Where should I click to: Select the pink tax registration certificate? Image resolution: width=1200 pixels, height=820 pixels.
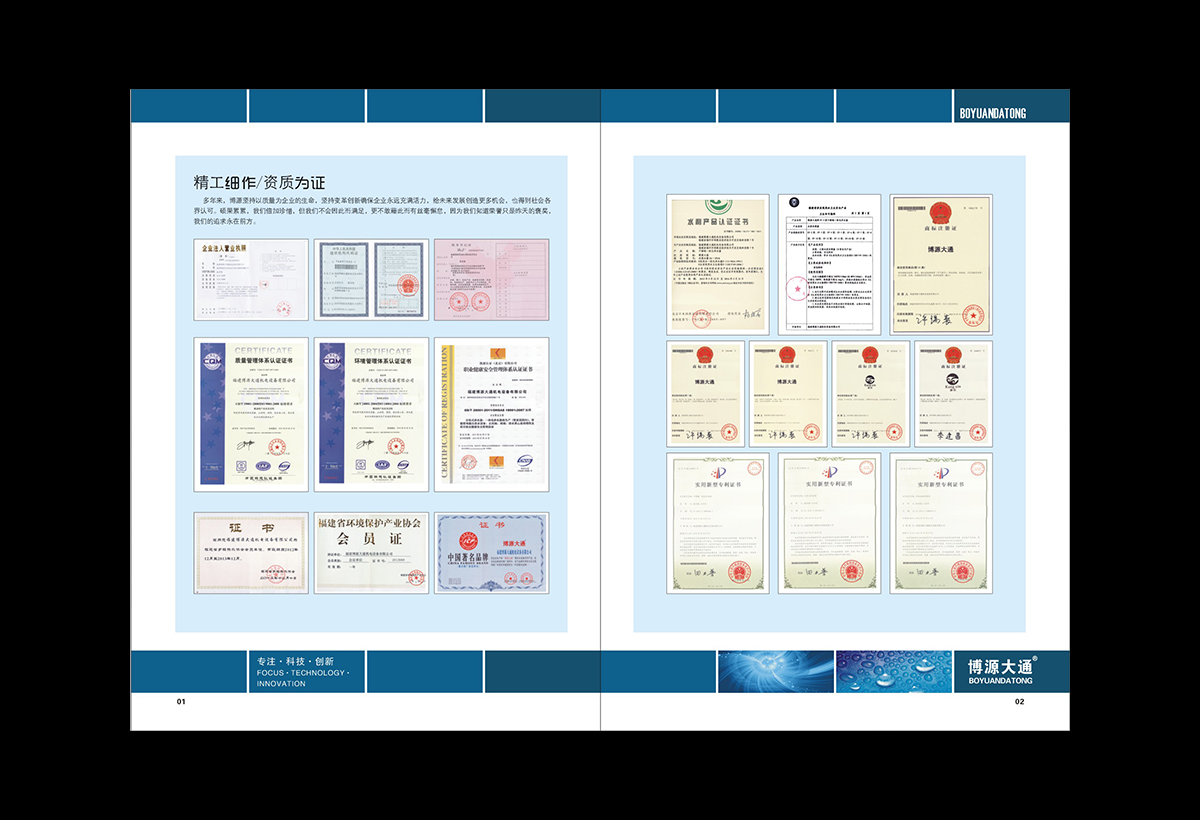tap(491, 279)
